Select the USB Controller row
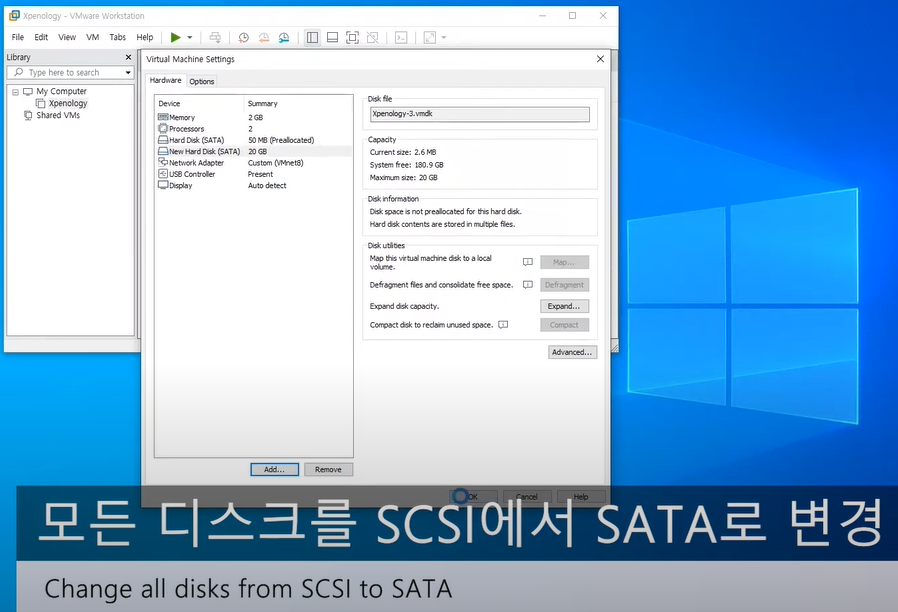The width and height of the screenshot is (898, 612). pos(254,175)
